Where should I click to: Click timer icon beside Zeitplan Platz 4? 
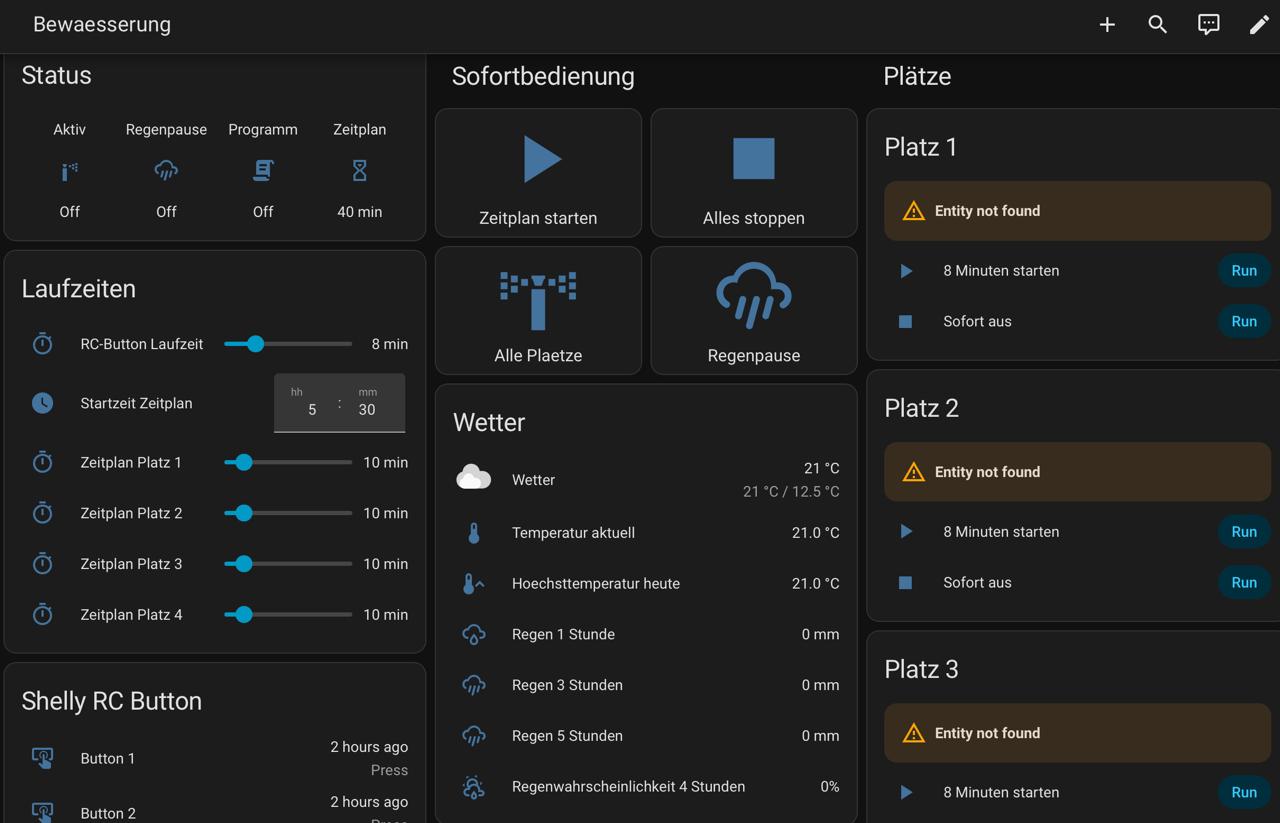(x=42, y=614)
